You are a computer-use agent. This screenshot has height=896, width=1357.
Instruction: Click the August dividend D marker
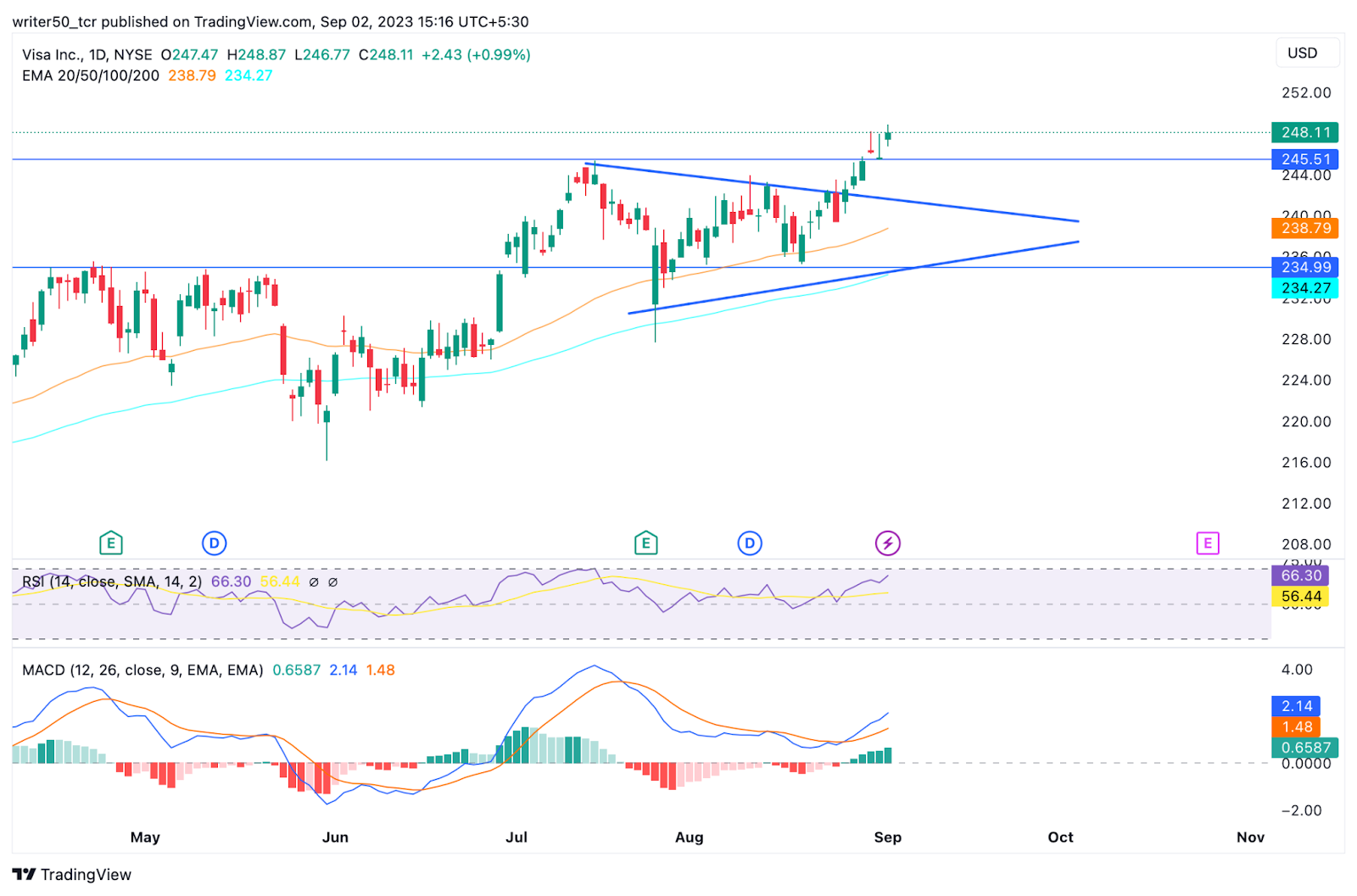coord(750,543)
